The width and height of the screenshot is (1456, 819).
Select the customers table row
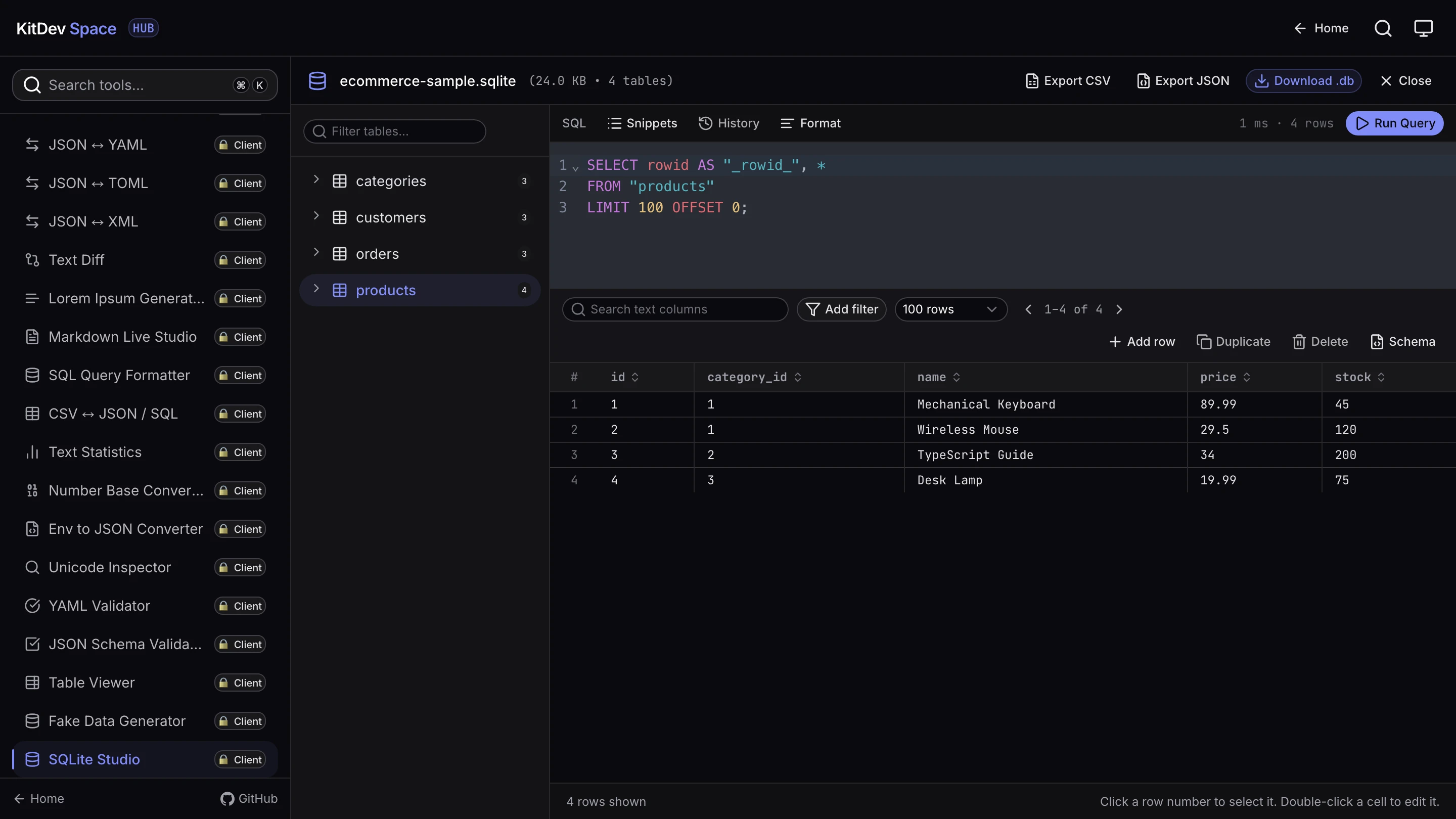click(420, 217)
